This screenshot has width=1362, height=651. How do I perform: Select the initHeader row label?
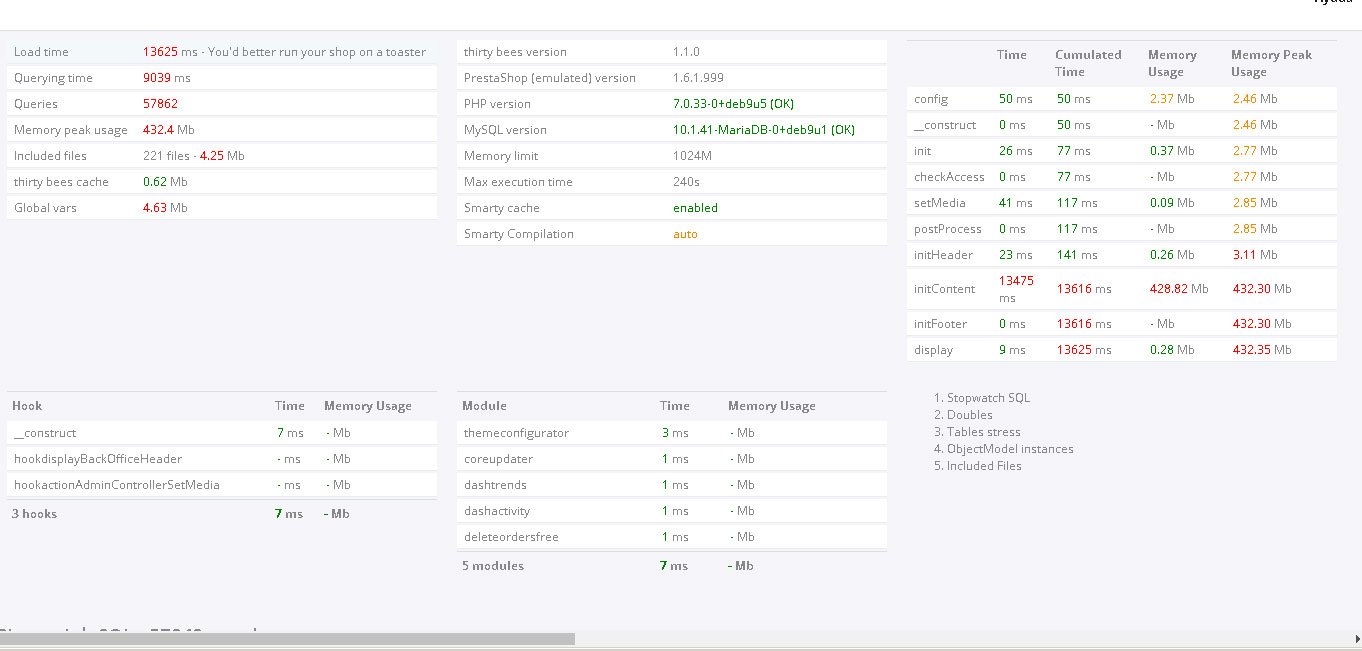point(943,255)
